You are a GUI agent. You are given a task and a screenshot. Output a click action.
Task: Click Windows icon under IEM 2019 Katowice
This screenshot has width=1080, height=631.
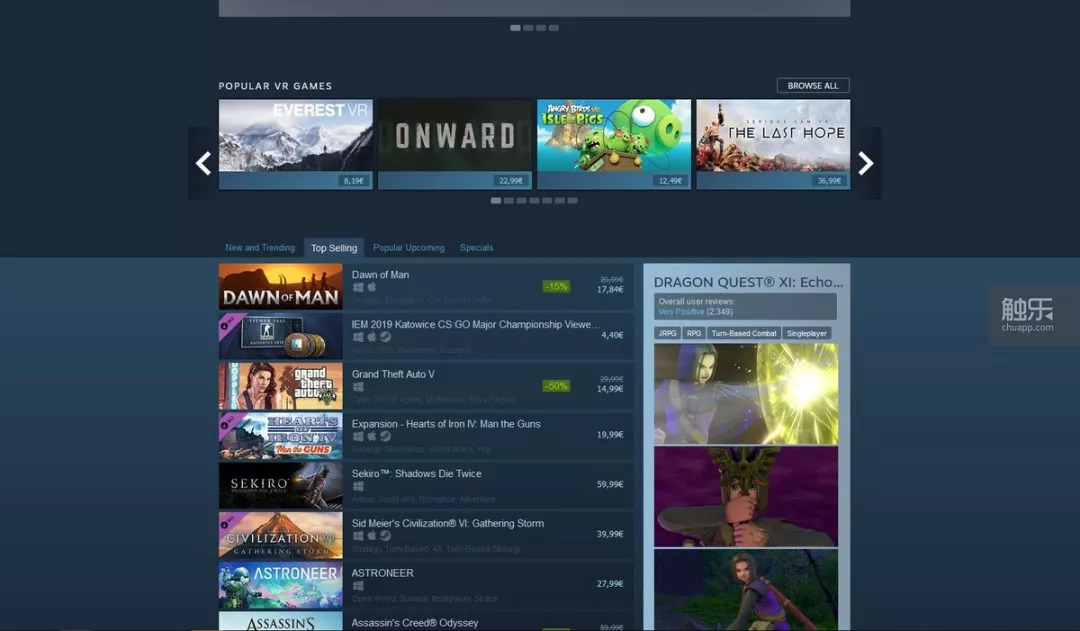(358, 337)
